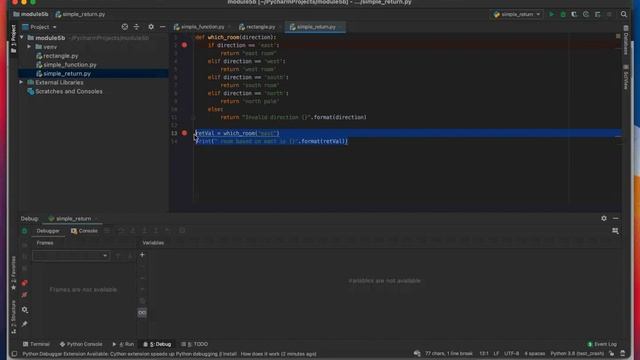Toggle breakpoint on line 13

pyautogui.click(x=184, y=133)
